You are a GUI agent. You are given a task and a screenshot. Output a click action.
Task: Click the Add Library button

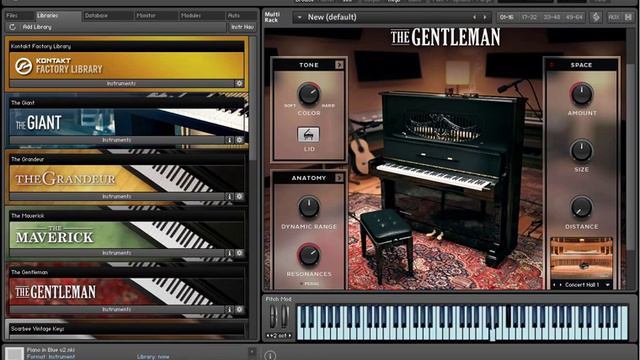click(37, 27)
